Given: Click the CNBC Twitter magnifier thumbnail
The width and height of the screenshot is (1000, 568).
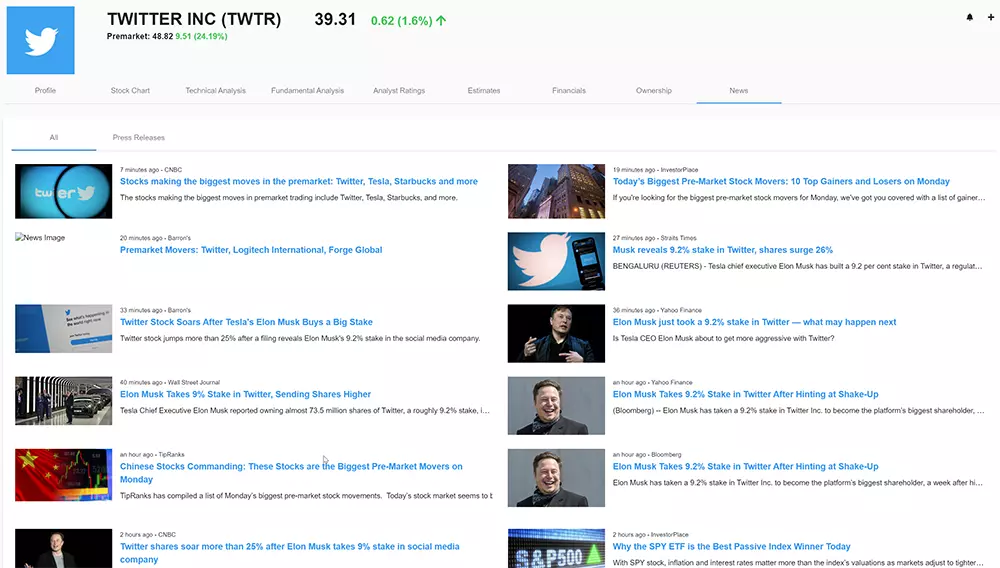Looking at the screenshot, I should tap(64, 191).
